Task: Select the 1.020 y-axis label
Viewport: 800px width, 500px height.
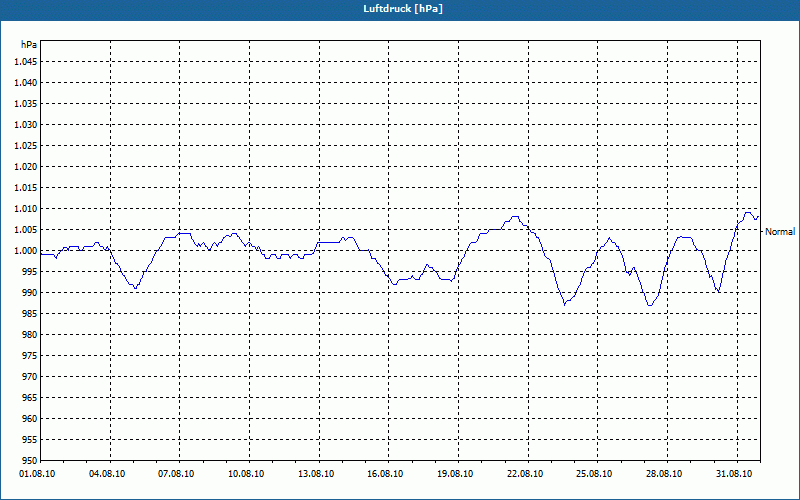Action: click(x=26, y=166)
